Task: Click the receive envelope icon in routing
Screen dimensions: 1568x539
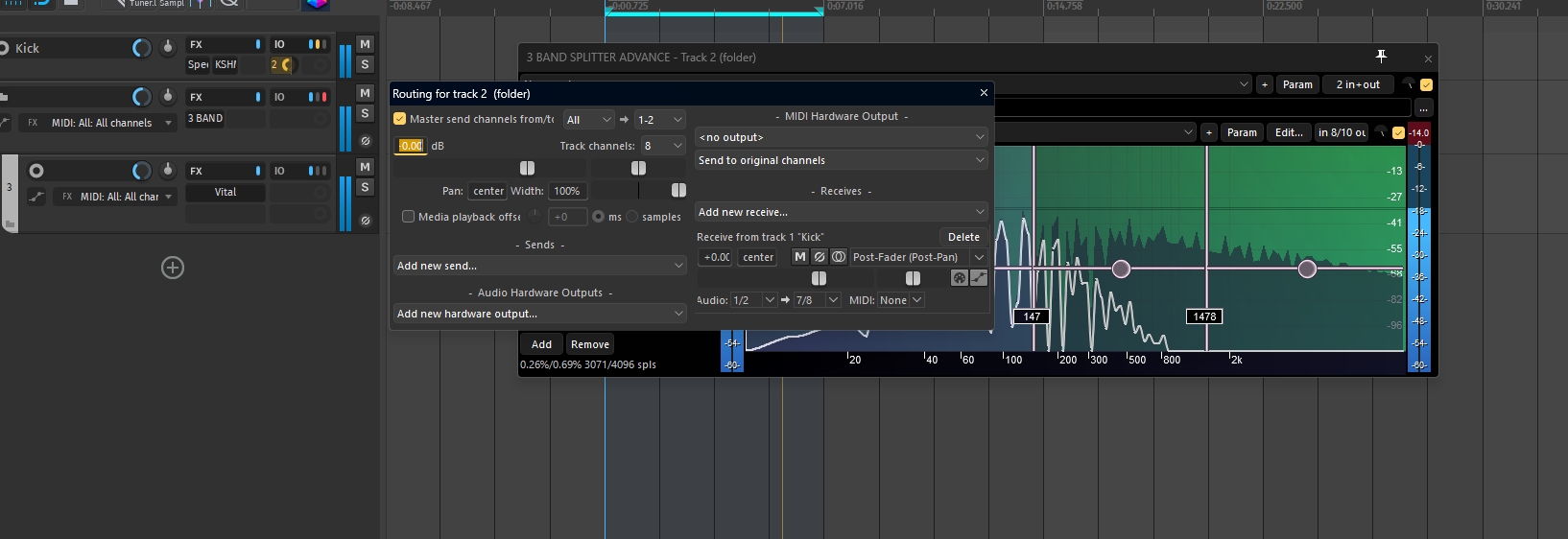Action: click(x=978, y=278)
